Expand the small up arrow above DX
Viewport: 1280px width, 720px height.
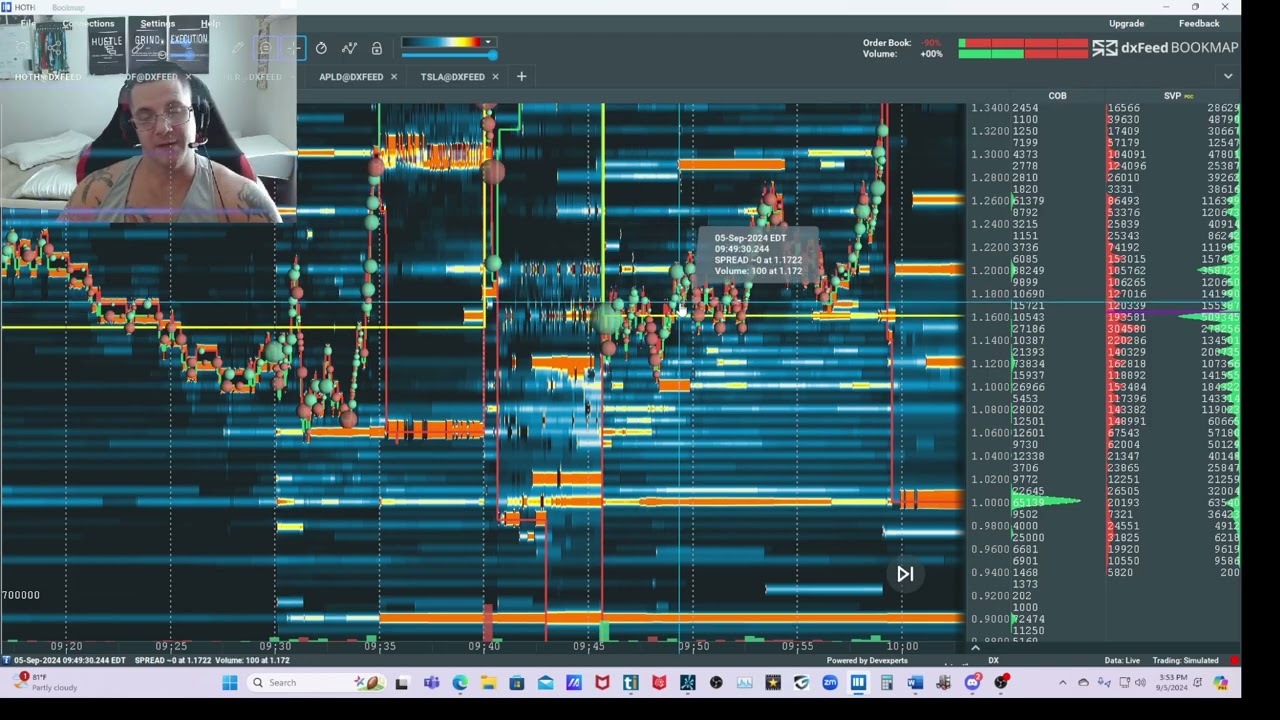coord(975,648)
